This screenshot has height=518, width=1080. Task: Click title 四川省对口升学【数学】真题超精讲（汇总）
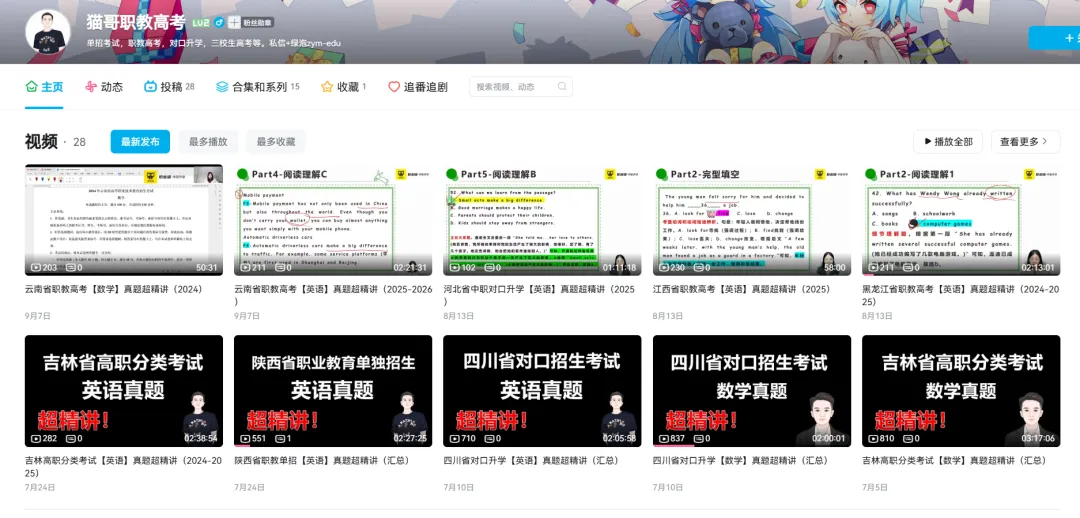pyautogui.click(x=740, y=460)
